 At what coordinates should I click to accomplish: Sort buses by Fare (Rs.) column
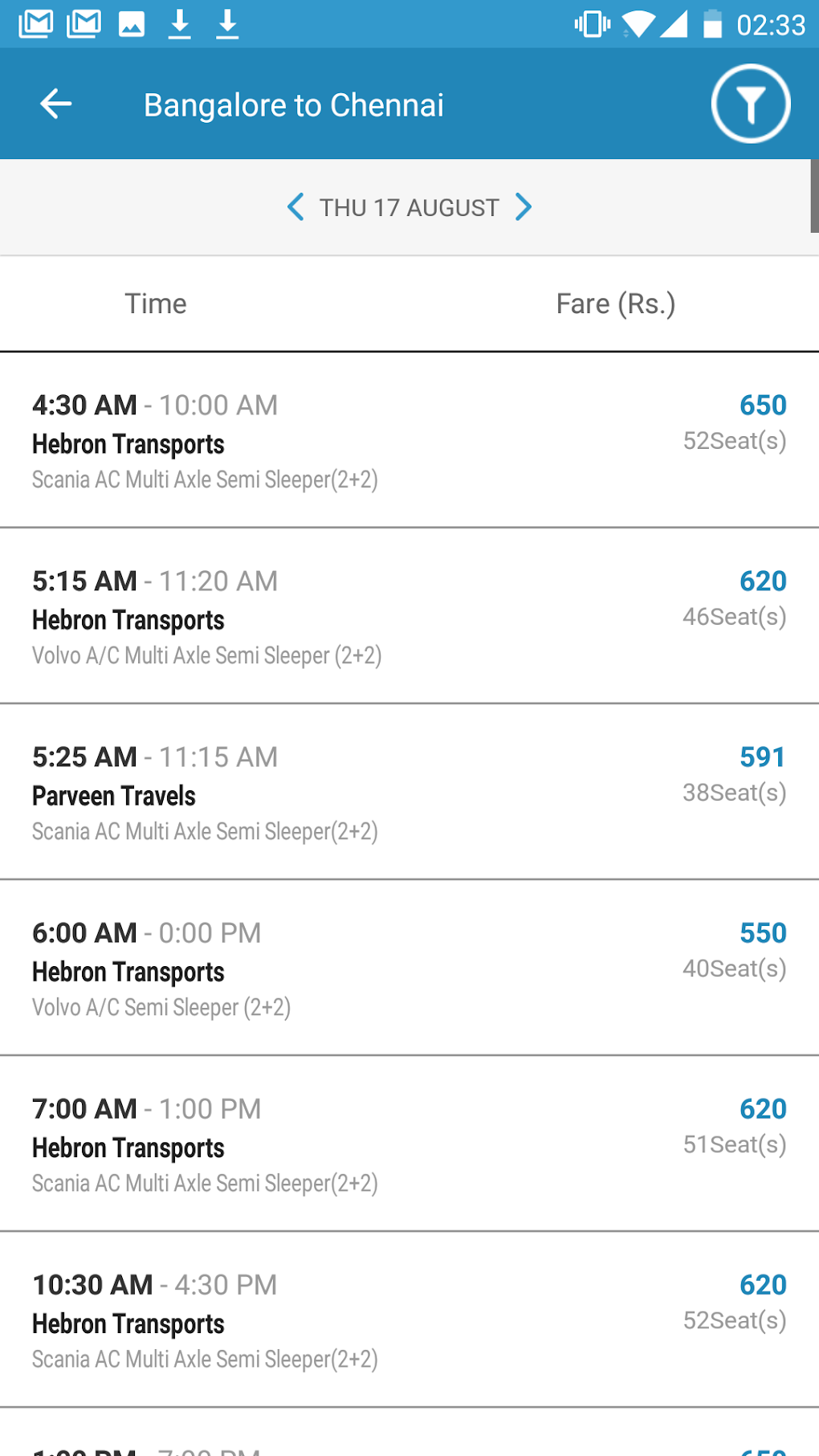click(615, 304)
